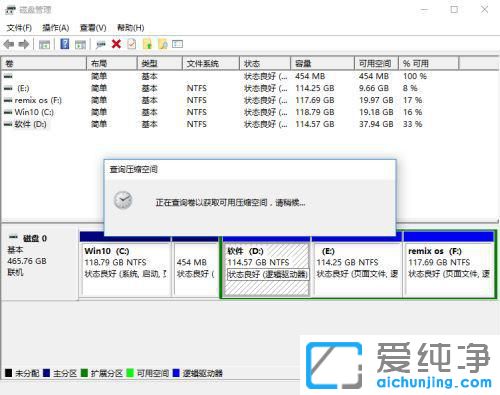Minimize the Disk Management window
500x395 pixels.
point(424,10)
